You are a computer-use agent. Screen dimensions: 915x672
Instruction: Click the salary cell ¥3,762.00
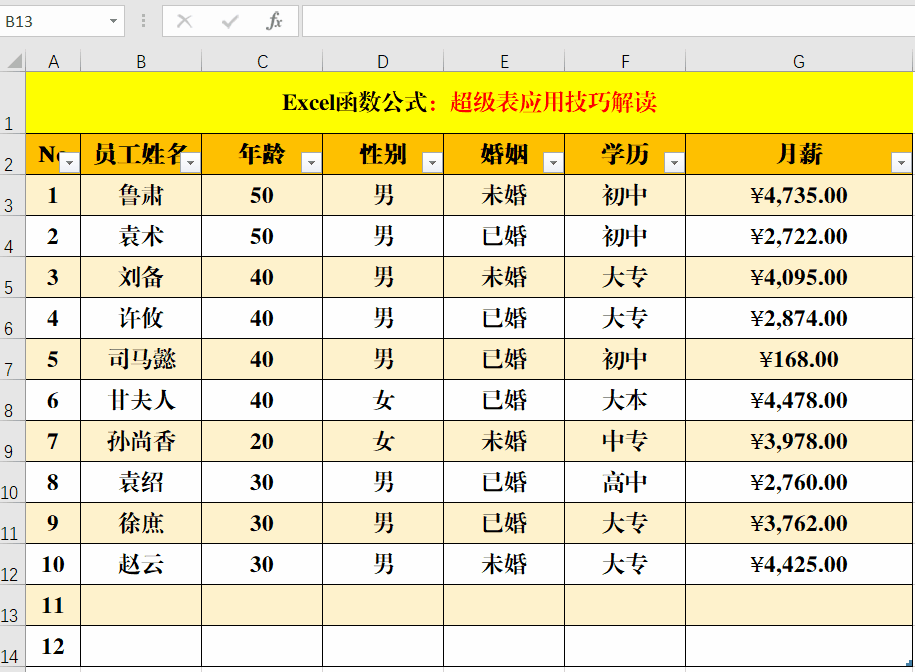point(799,523)
